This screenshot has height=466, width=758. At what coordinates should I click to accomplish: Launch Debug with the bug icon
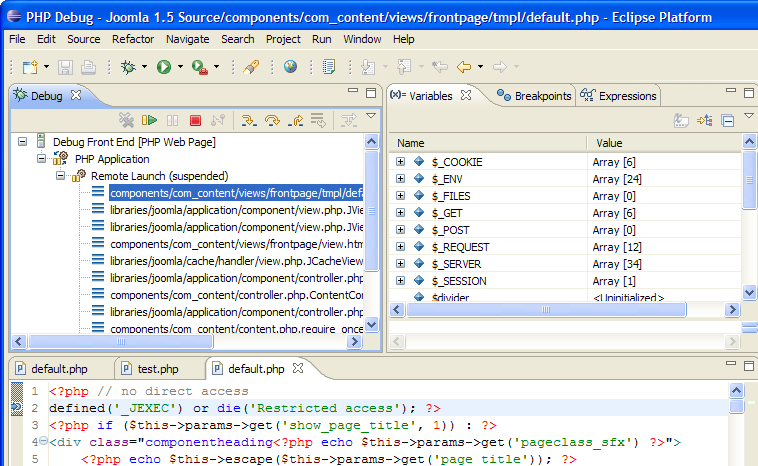coord(129,67)
